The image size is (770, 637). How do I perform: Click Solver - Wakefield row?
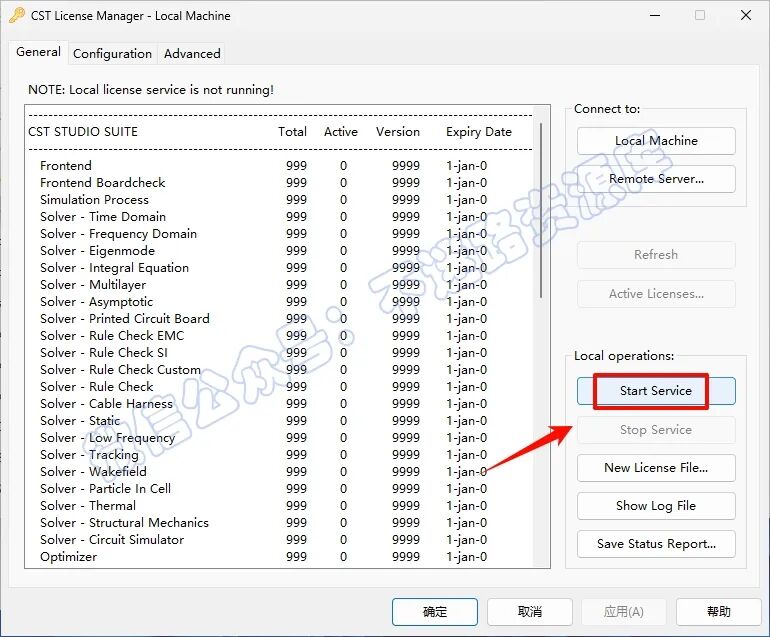click(280, 471)
